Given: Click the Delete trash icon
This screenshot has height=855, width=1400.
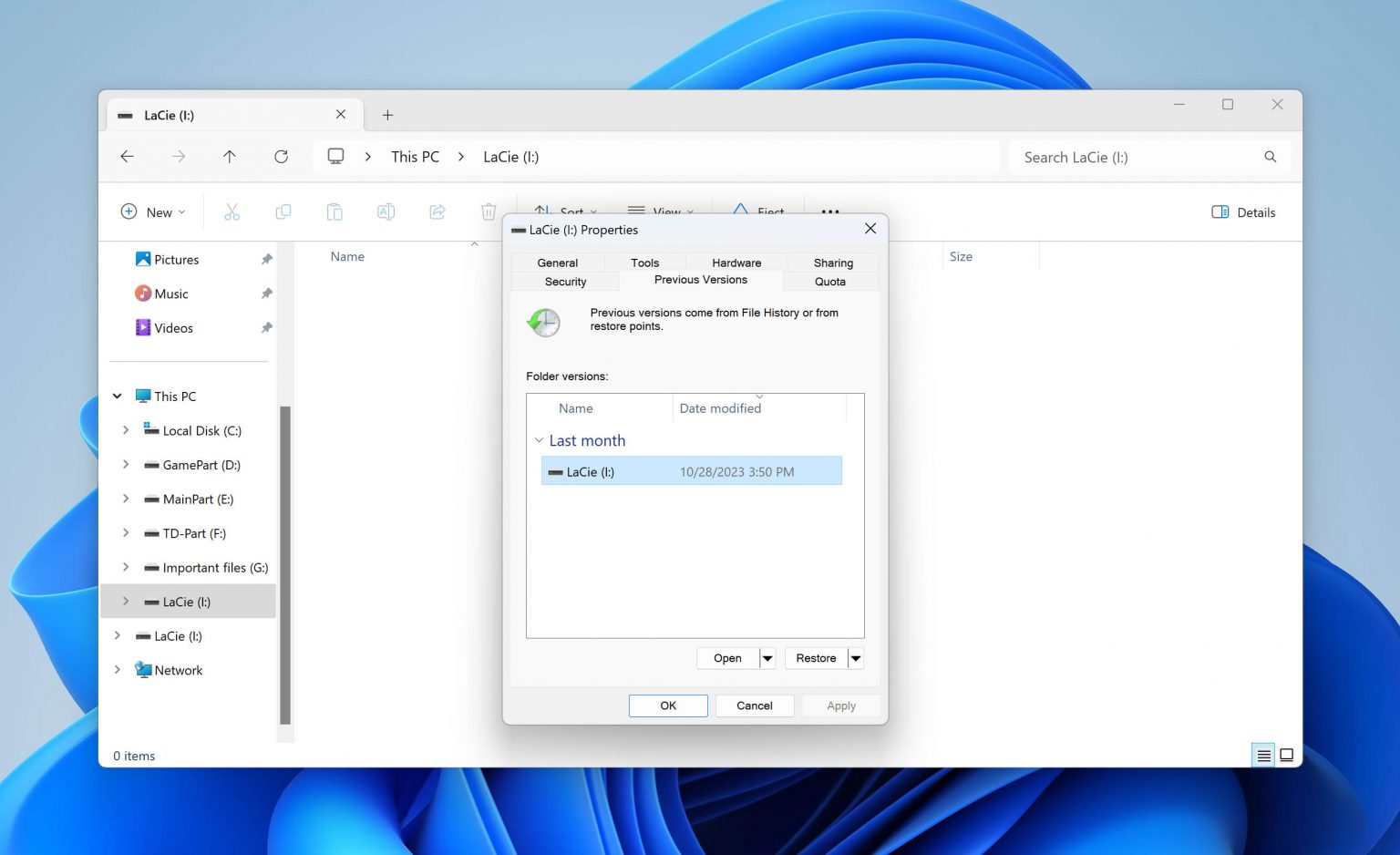Looking at the screenshot, I should pos(488,211).
